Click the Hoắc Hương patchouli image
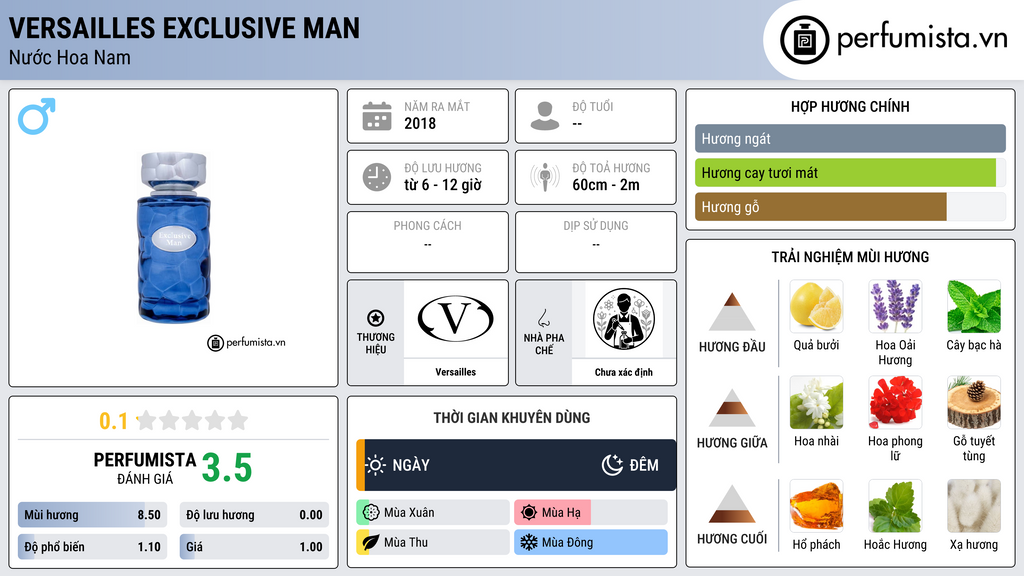 895,506
